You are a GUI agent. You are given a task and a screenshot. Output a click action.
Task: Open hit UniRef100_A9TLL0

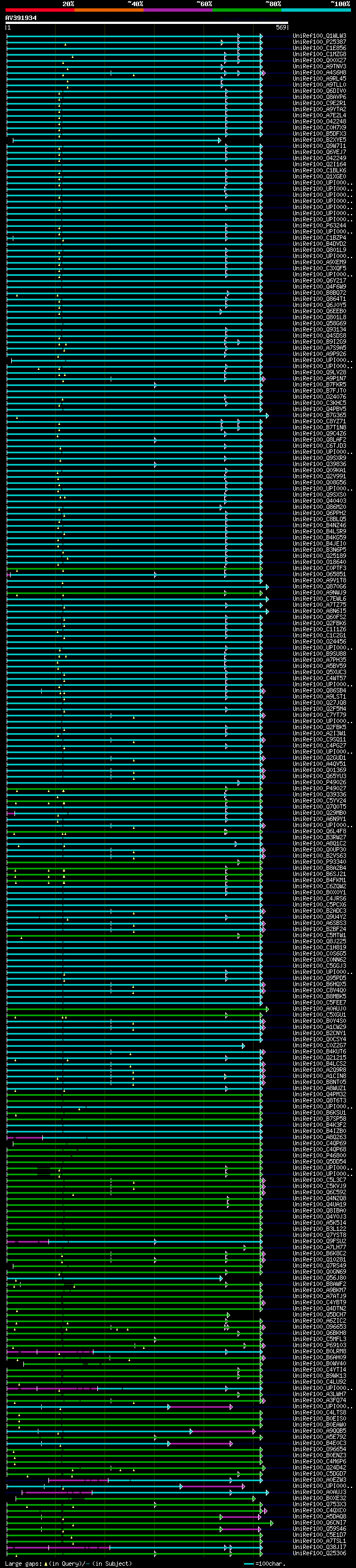tap(319, 85)
